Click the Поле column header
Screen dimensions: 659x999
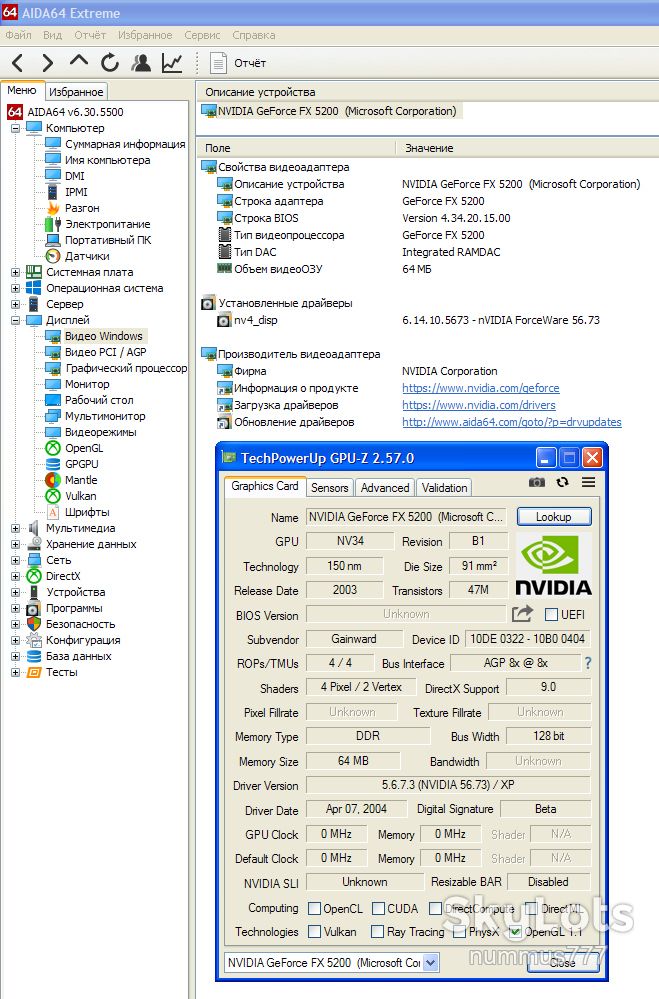click(x=296, y=148)
